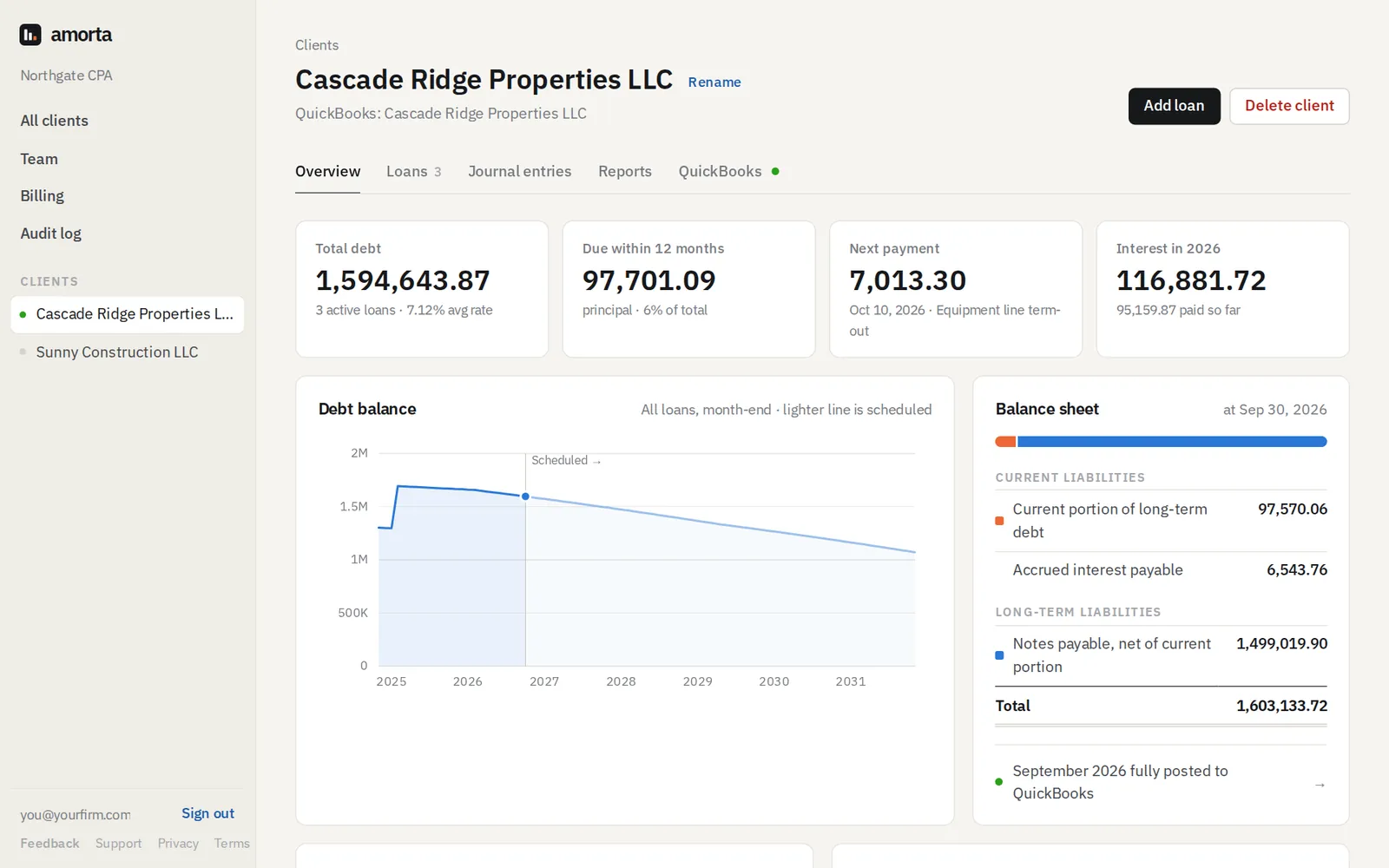Click the Privacy footer link

point(178,844)
